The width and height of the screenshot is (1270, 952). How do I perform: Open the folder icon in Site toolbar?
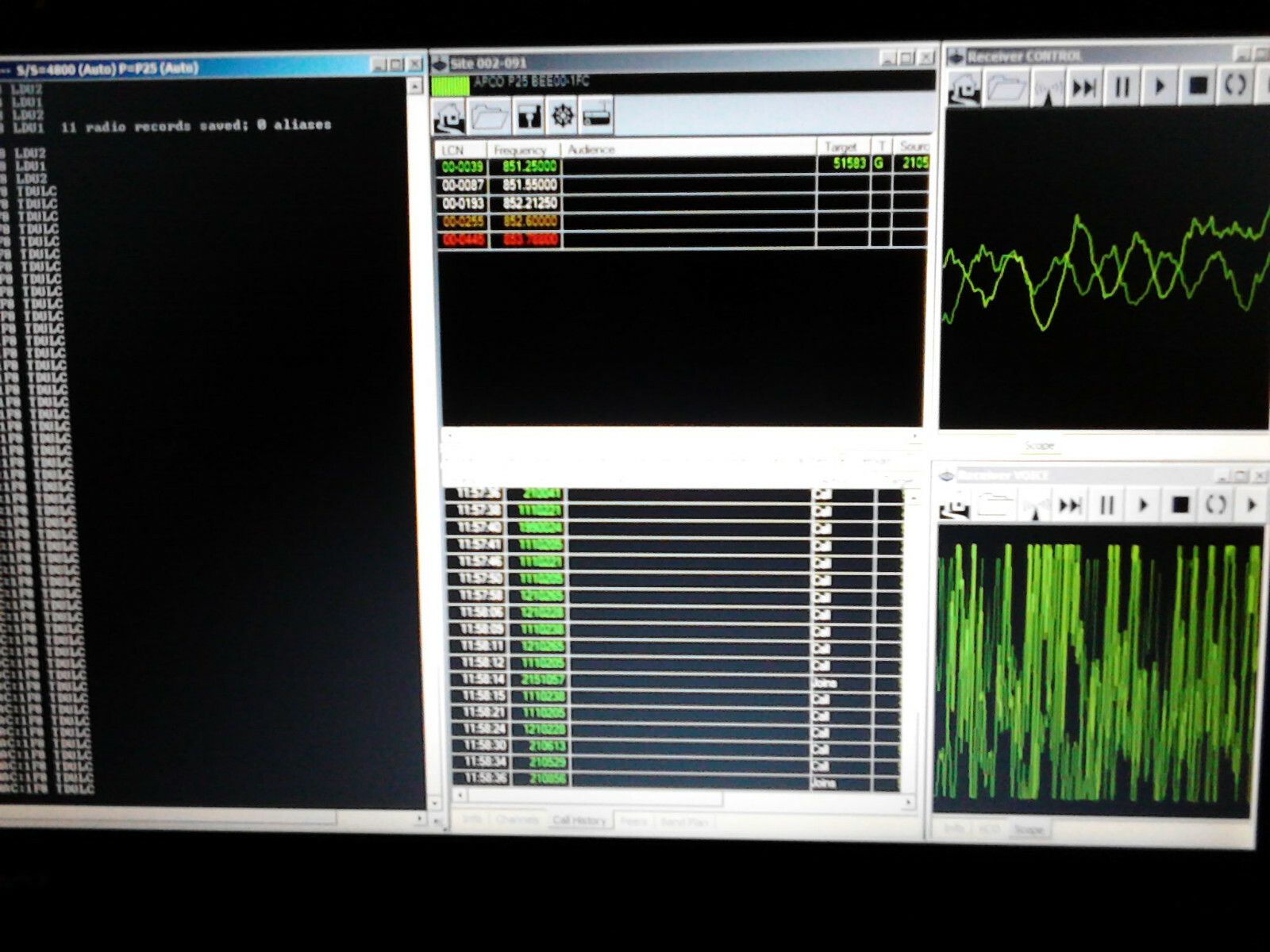click(490, 117)
